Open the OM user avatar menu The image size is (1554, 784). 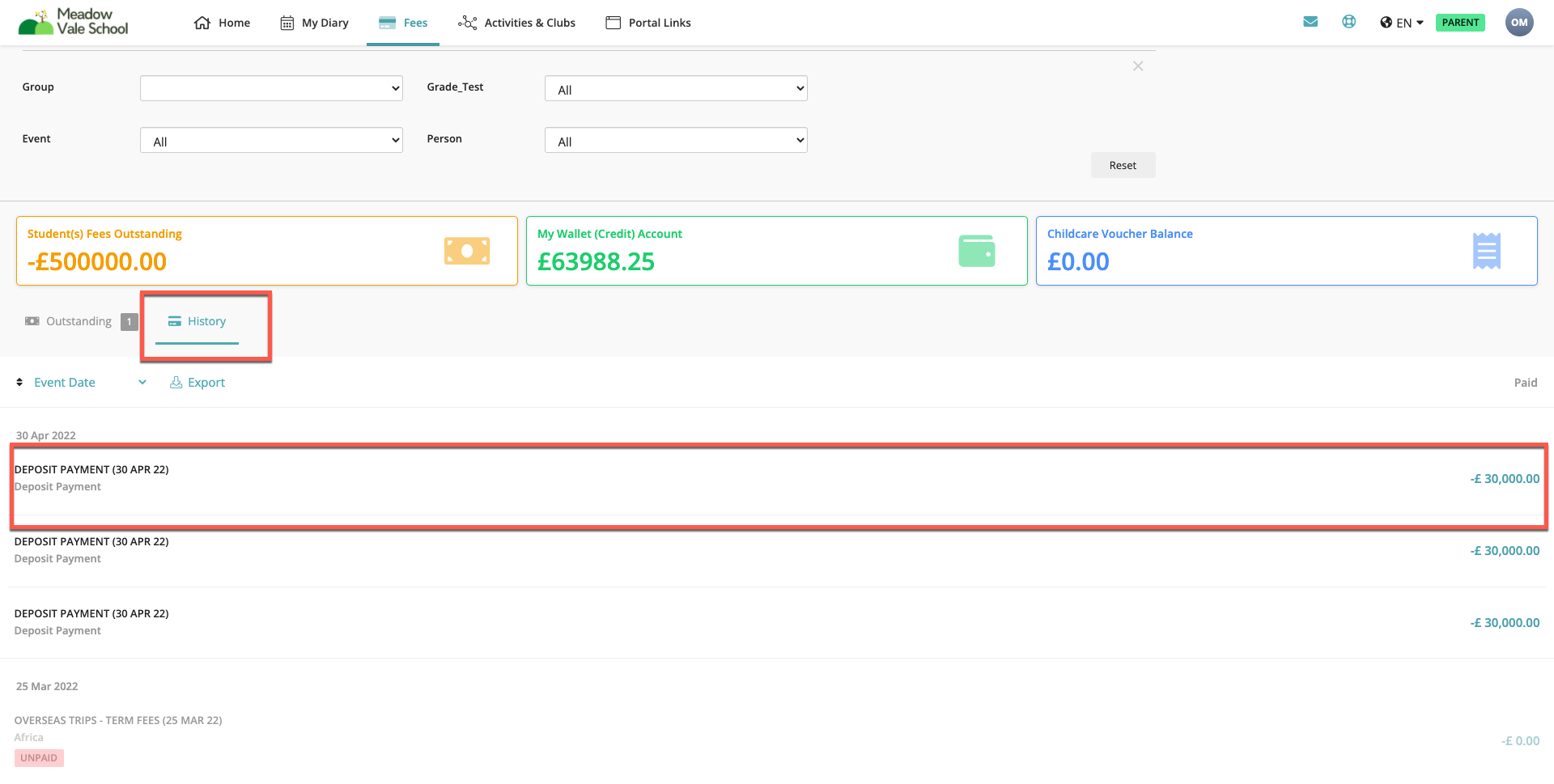point(1519,23)
